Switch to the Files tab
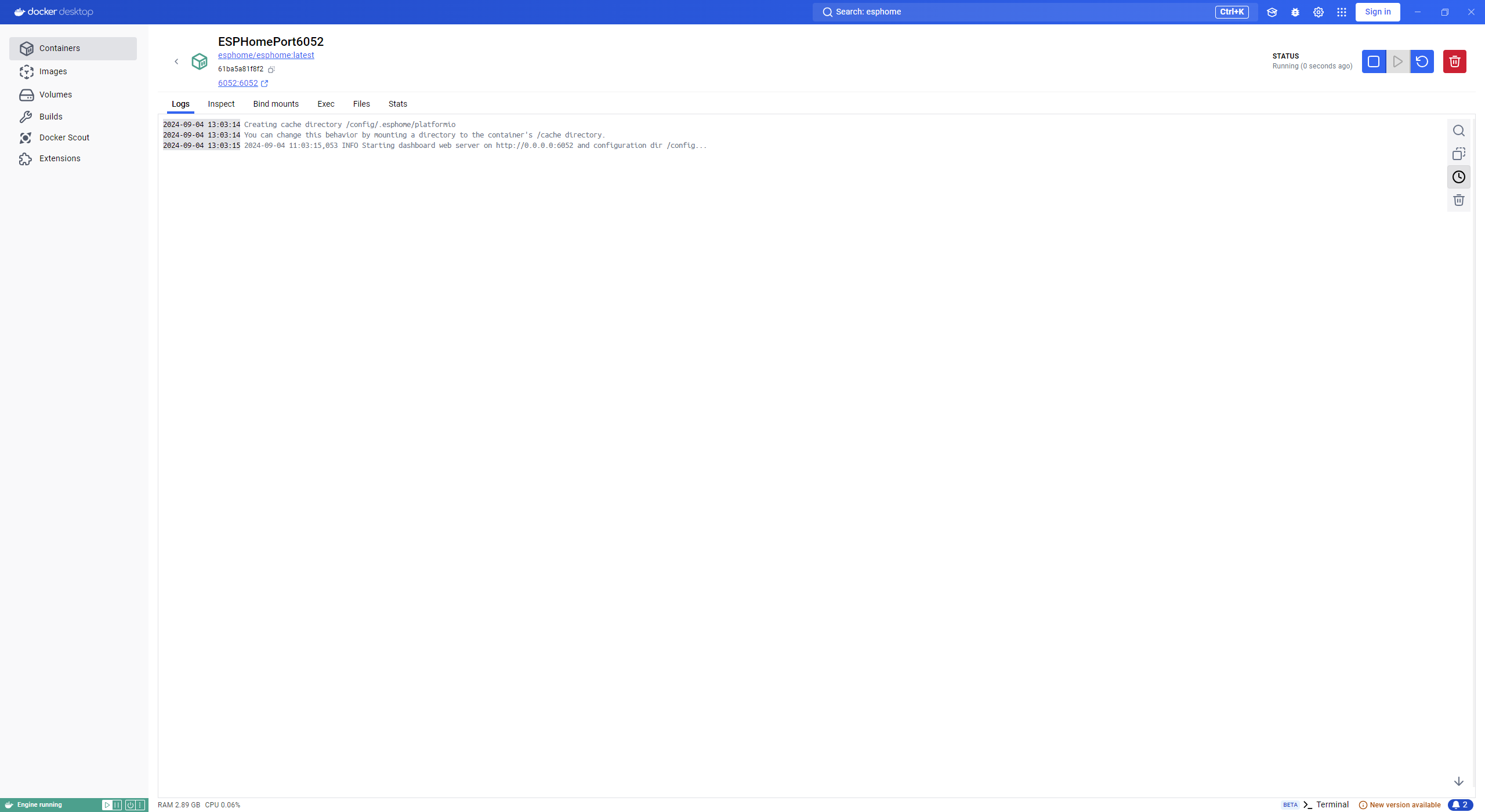 click(x=361, y=104)
